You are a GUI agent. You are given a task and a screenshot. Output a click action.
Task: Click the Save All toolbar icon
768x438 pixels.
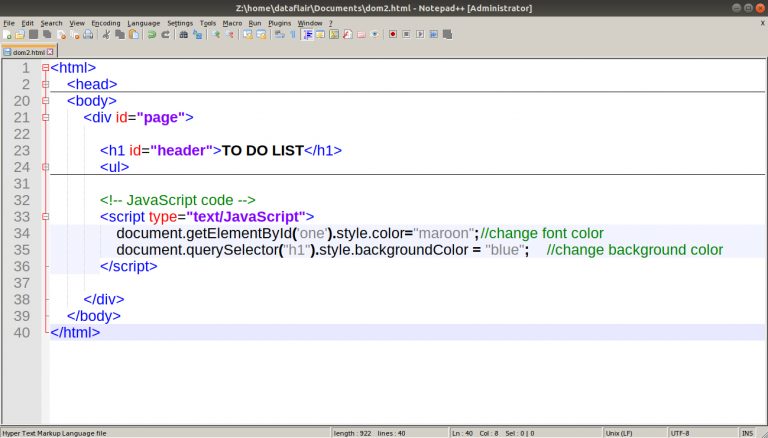click(47, 34)
